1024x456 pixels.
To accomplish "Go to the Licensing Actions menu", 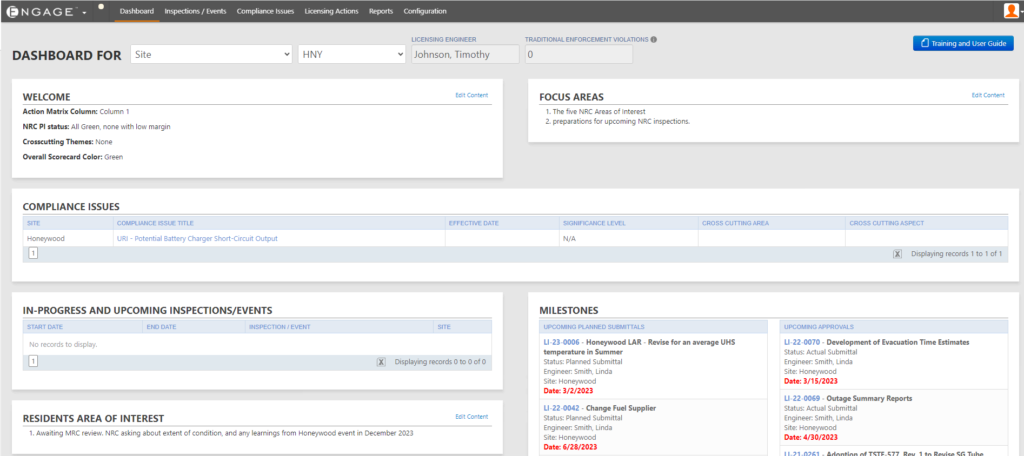I will click(x=331, y=11).
